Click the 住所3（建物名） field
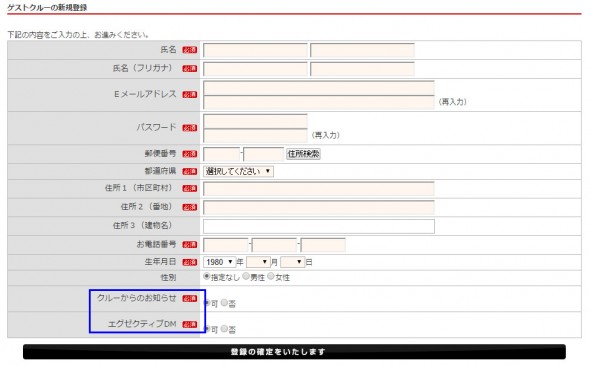 point(319,226)
